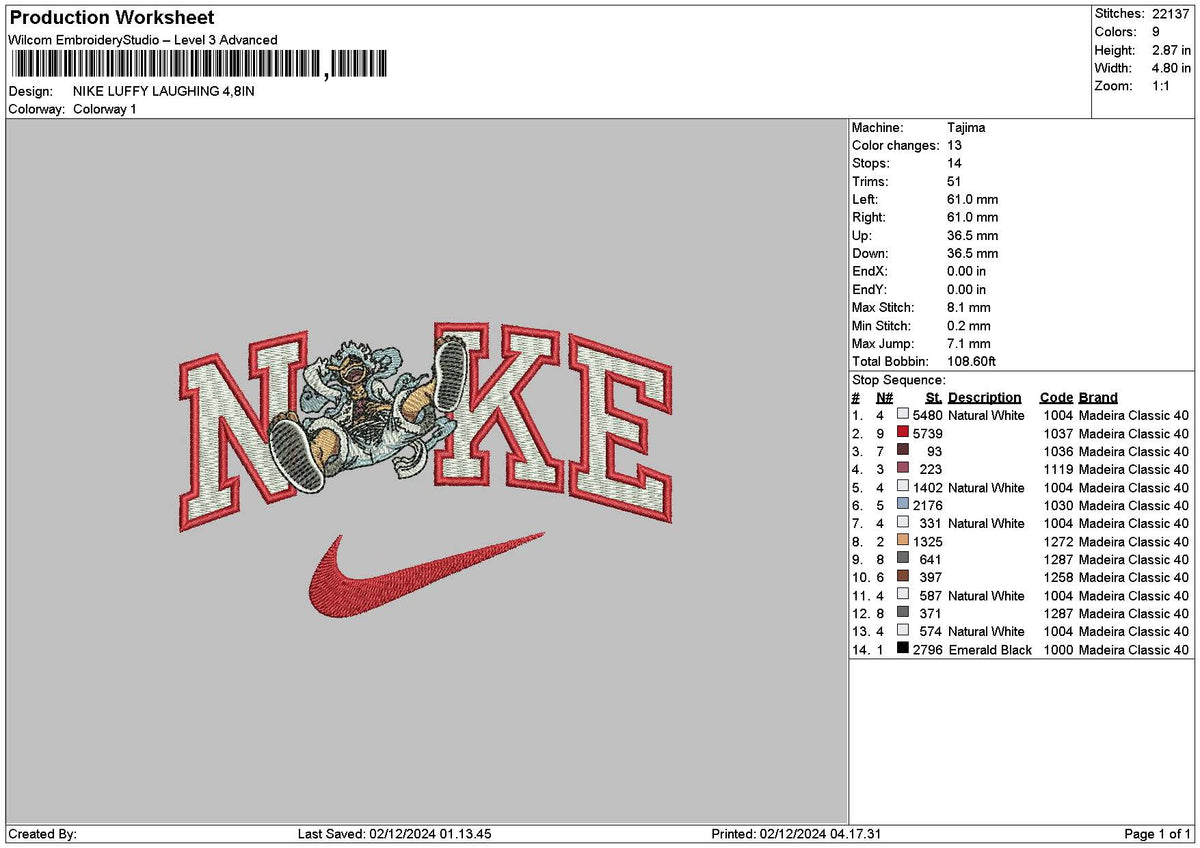Click the "EndX:" value row
Image resolution: width=1200 pixels, height=848 pixels.
pyautogui.click(x=918, y=271)
